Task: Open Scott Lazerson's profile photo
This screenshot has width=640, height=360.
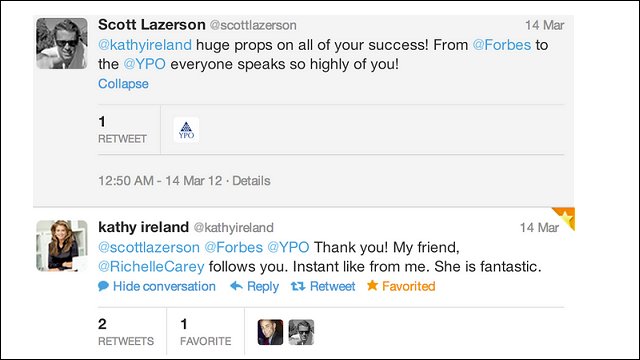Action: click(62, 43)
